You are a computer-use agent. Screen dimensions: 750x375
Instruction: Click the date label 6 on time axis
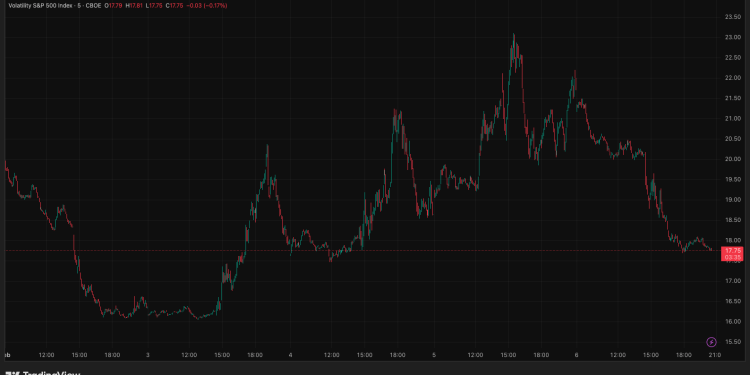(x=576, y=355)
